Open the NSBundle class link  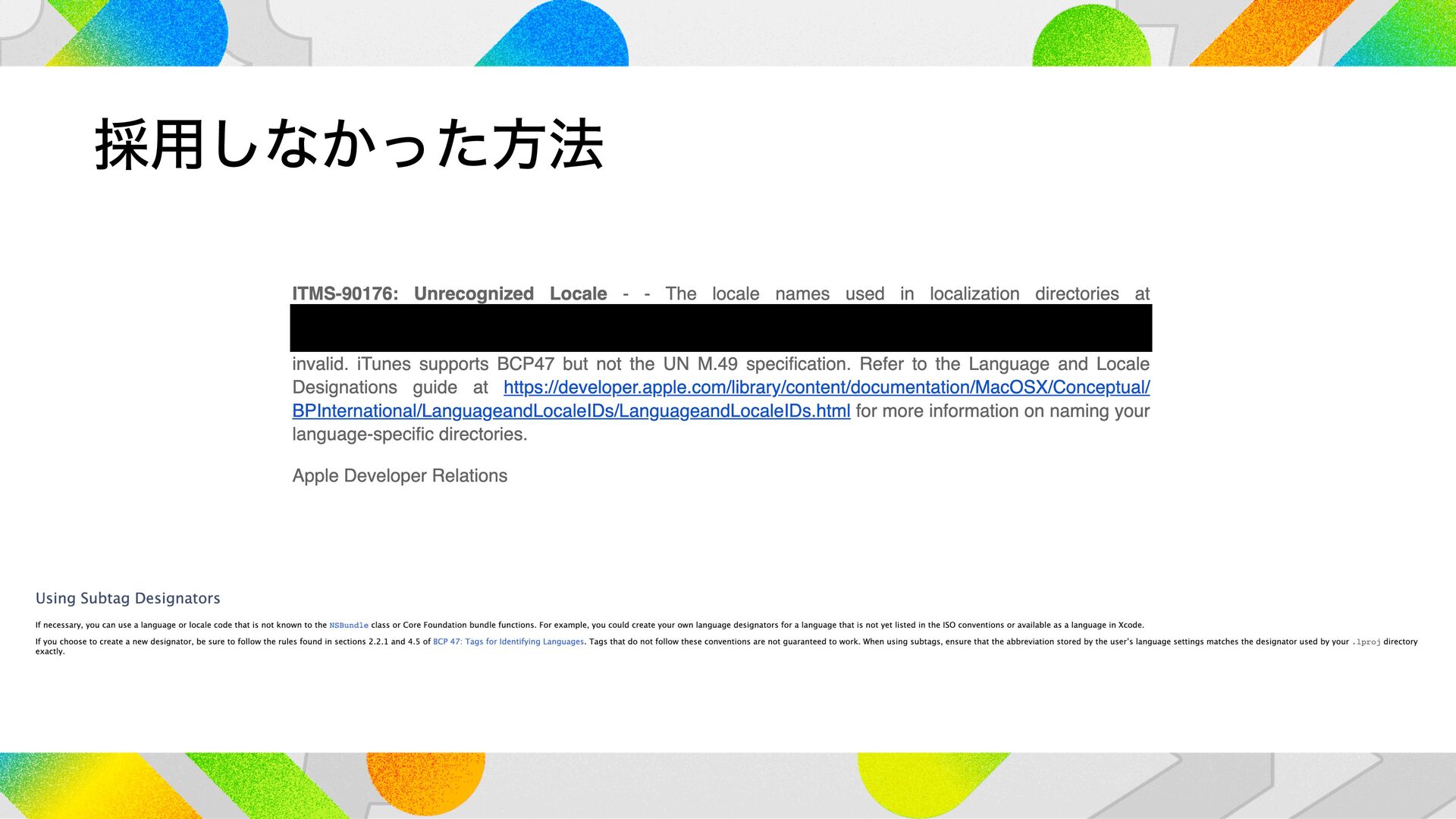pyautogui.click(x=349, y=626)
